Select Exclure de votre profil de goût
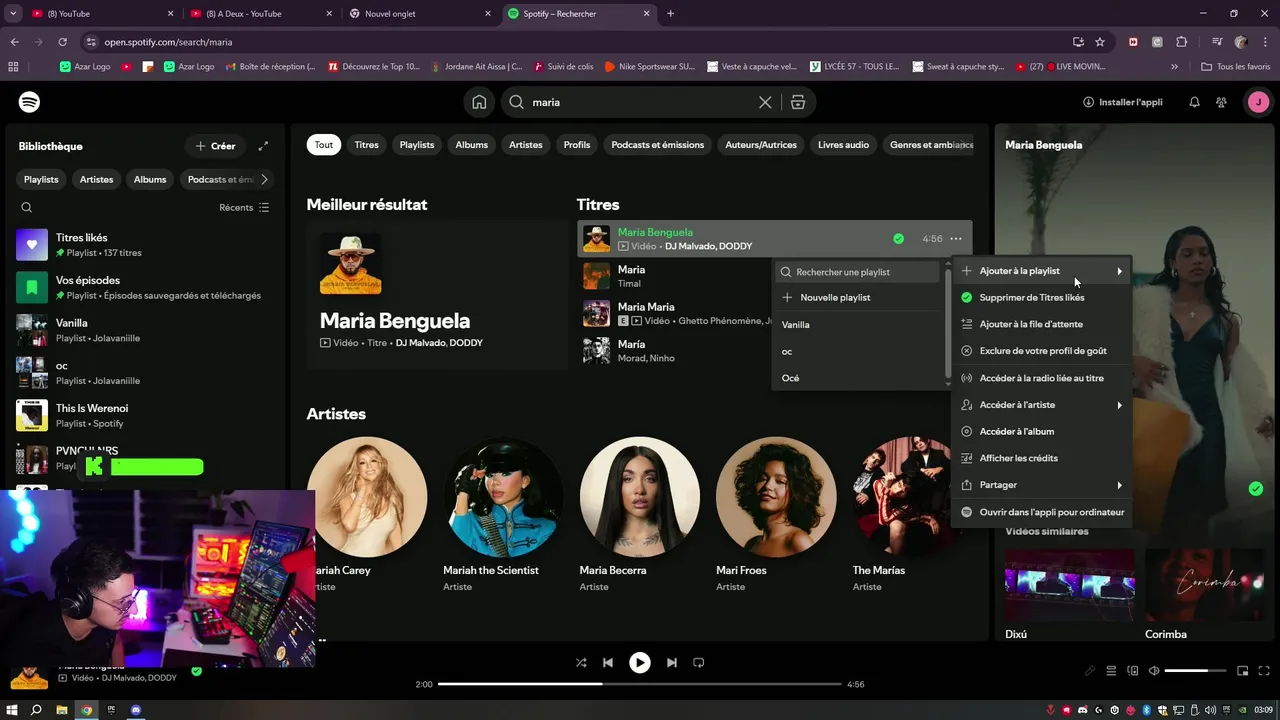 point(1042,351)
